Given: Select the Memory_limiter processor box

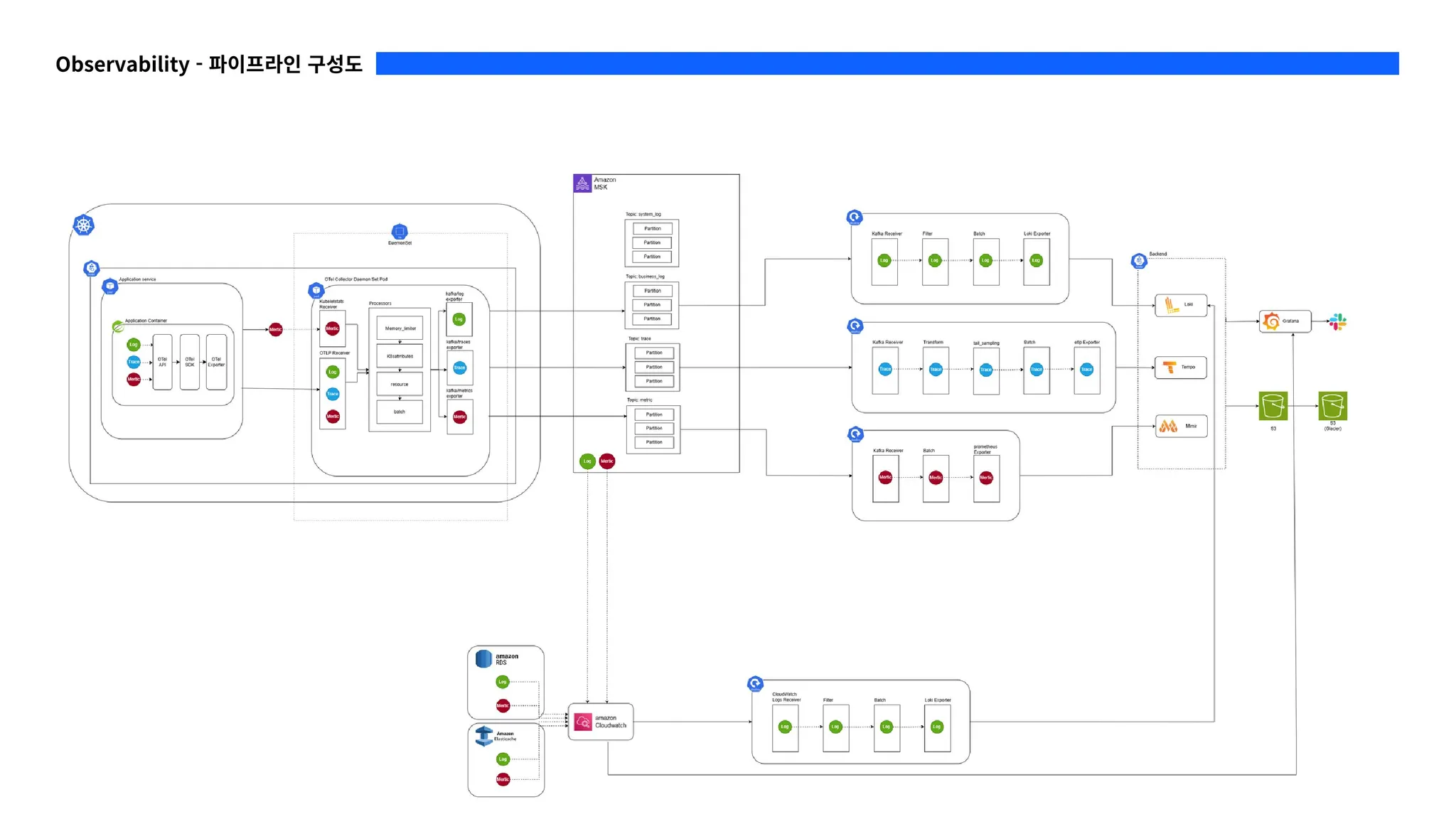Looking at the screenshot, I should click(400, 328).
